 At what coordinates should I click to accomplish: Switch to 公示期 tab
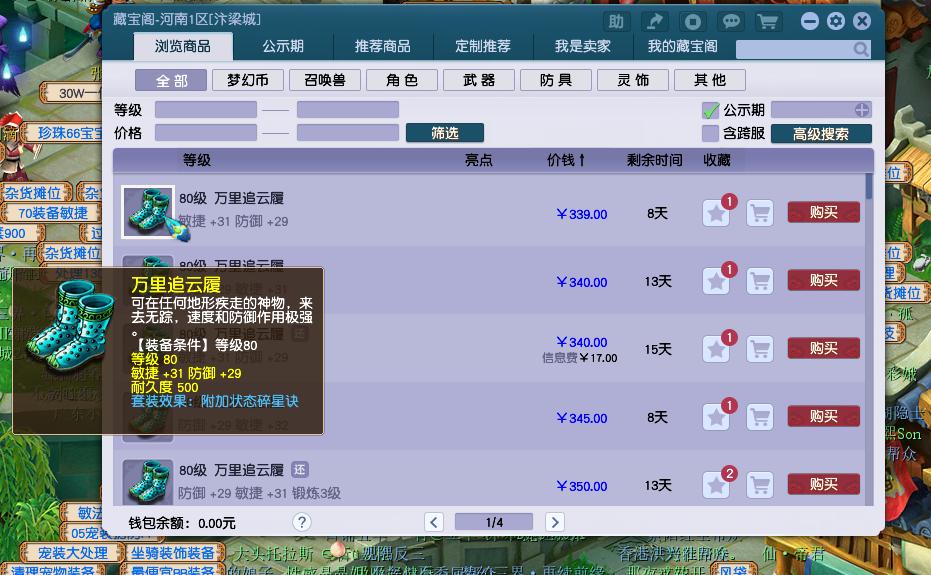(x=283, y=46)
